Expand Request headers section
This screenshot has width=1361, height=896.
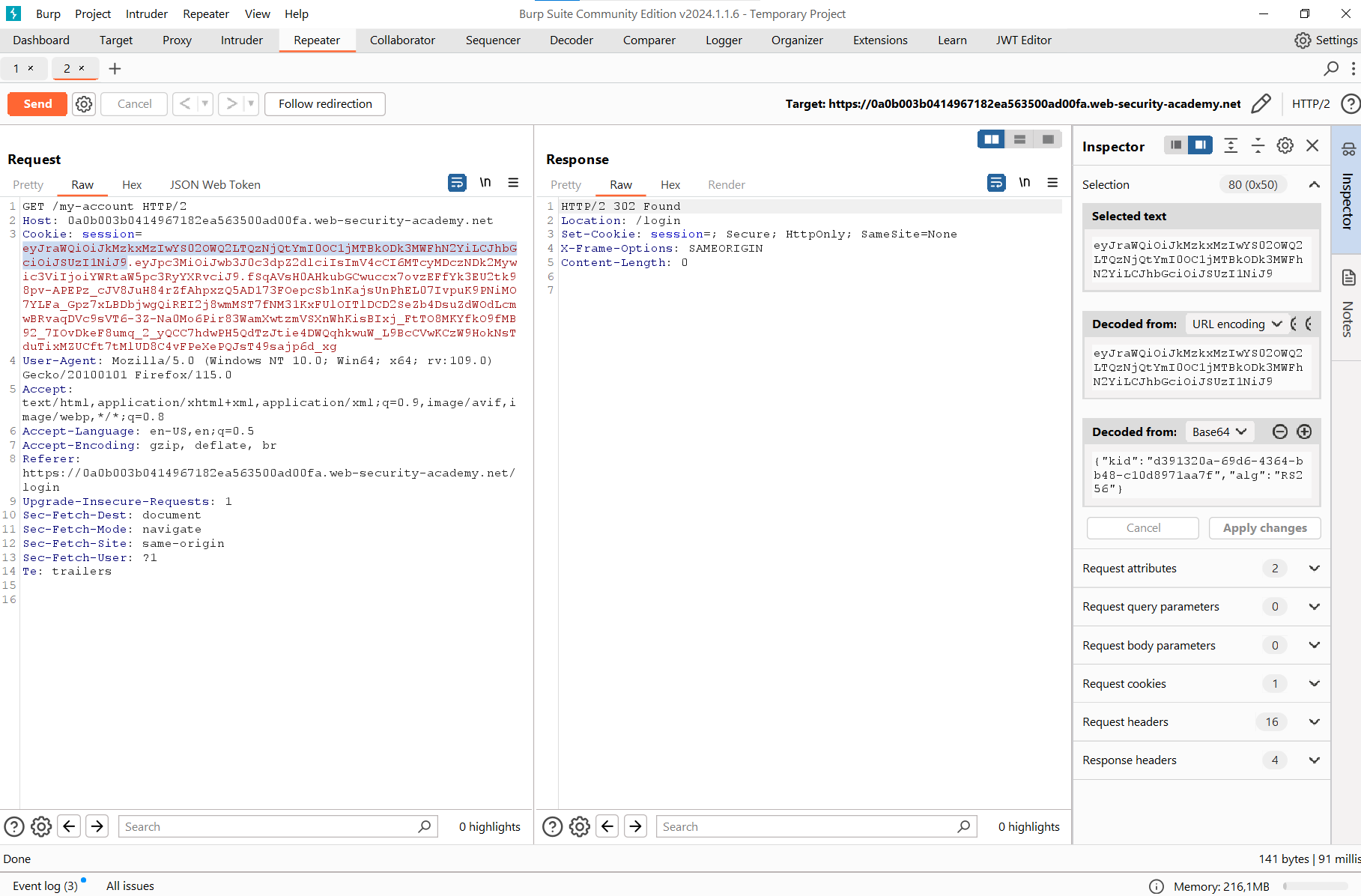click(1201, 722)
